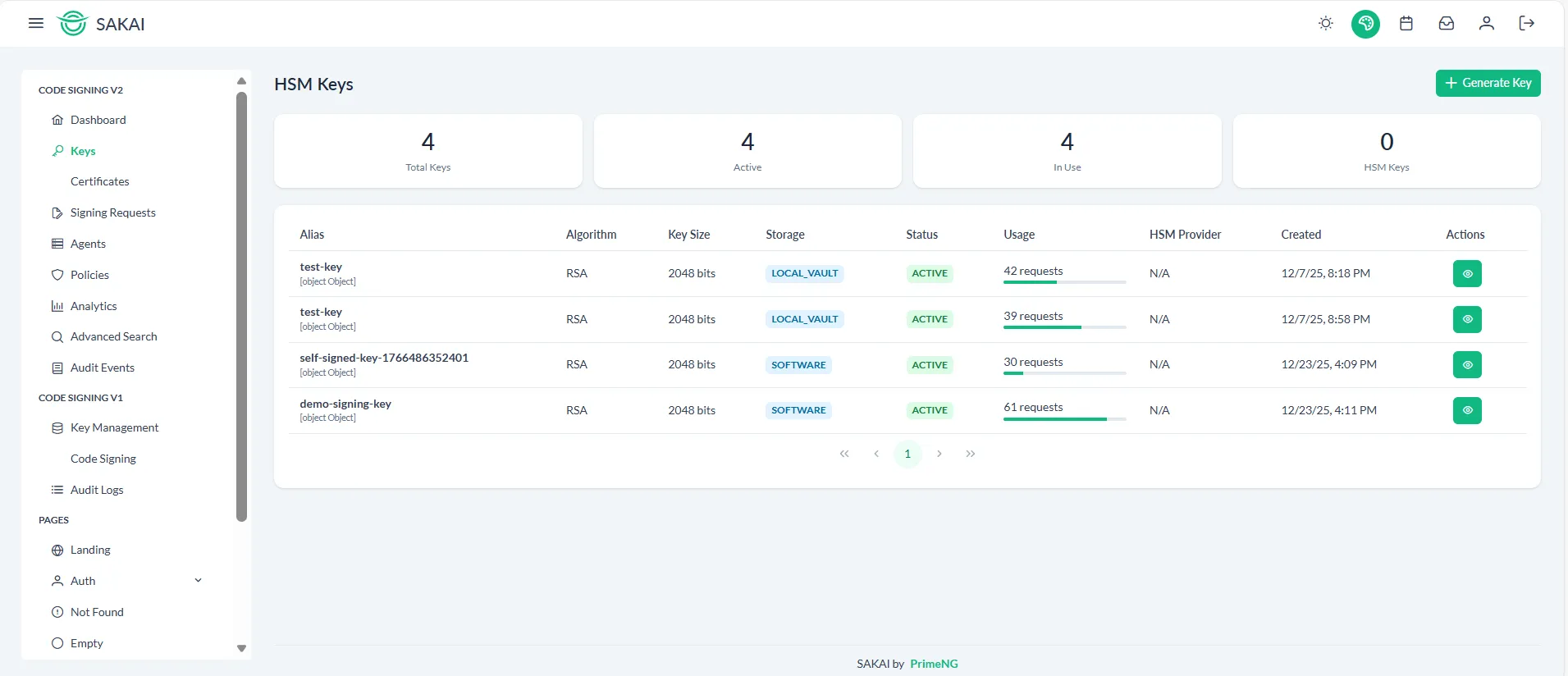The image size is (1568, 676).
Task: Open the user profile icon
Action: tap(1486, 24)
